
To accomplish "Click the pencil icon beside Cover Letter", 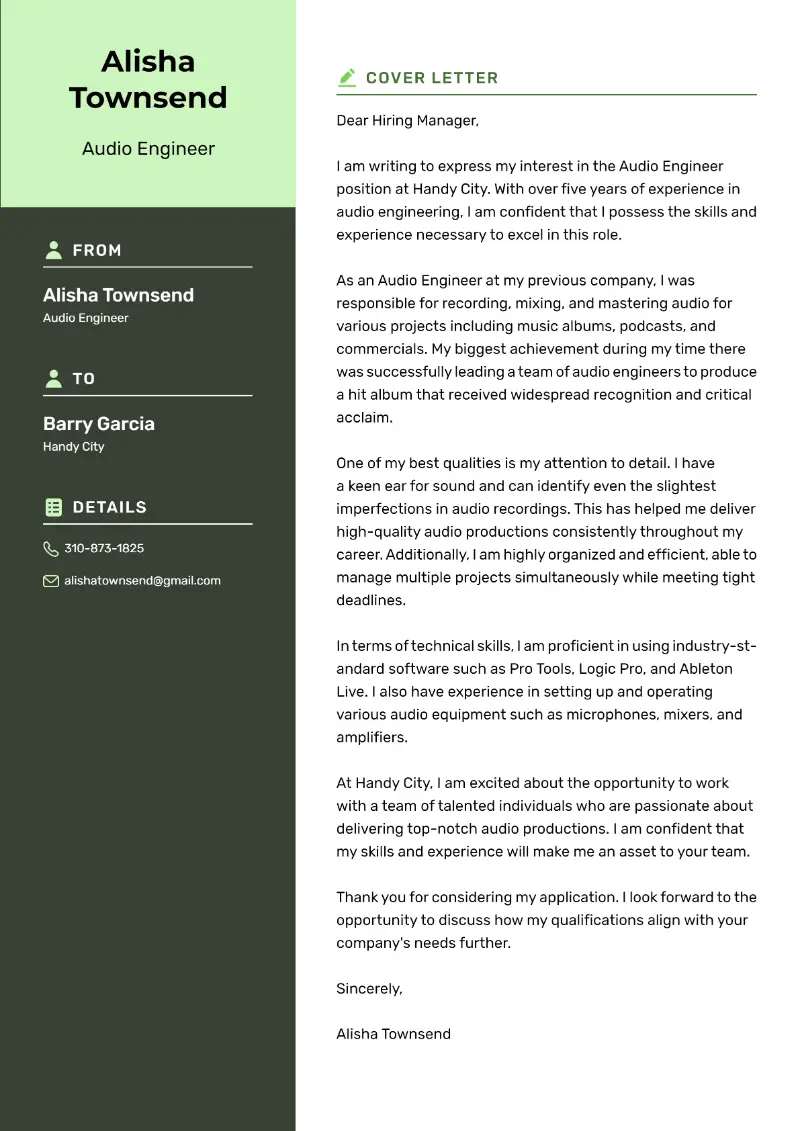I will point(347,77).
